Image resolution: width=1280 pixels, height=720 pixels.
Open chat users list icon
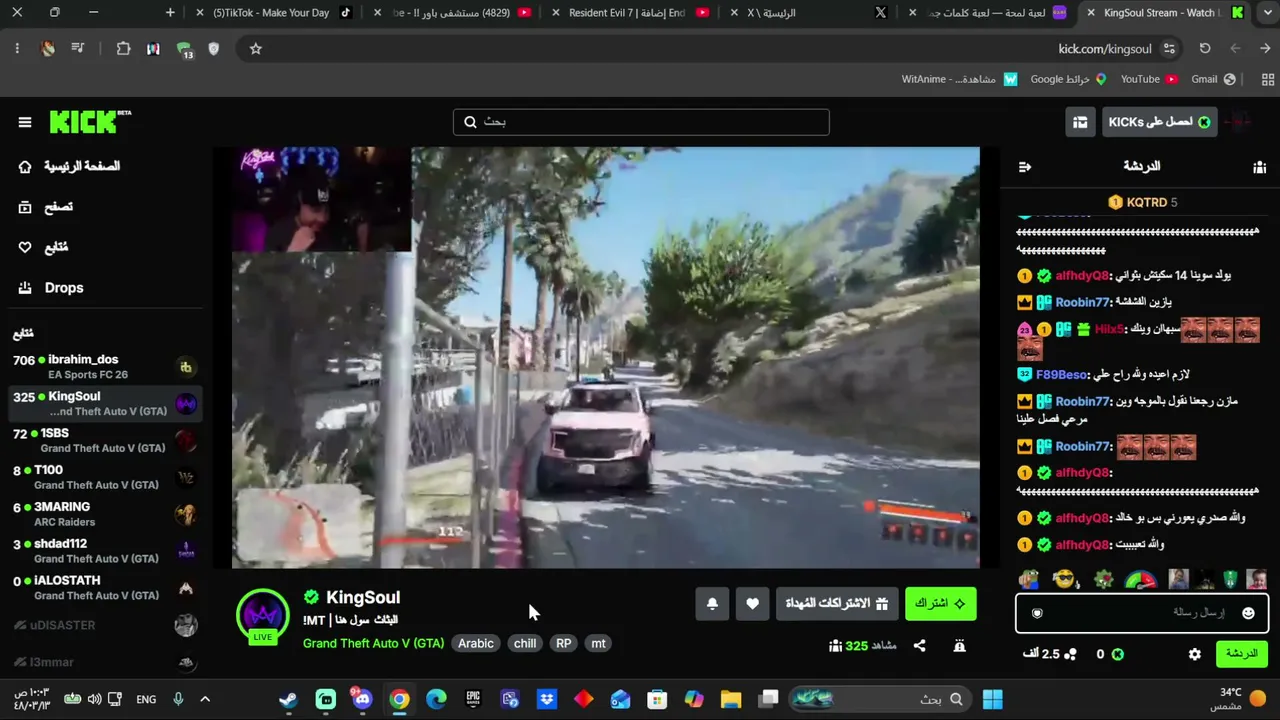[x=1259, y=167]
